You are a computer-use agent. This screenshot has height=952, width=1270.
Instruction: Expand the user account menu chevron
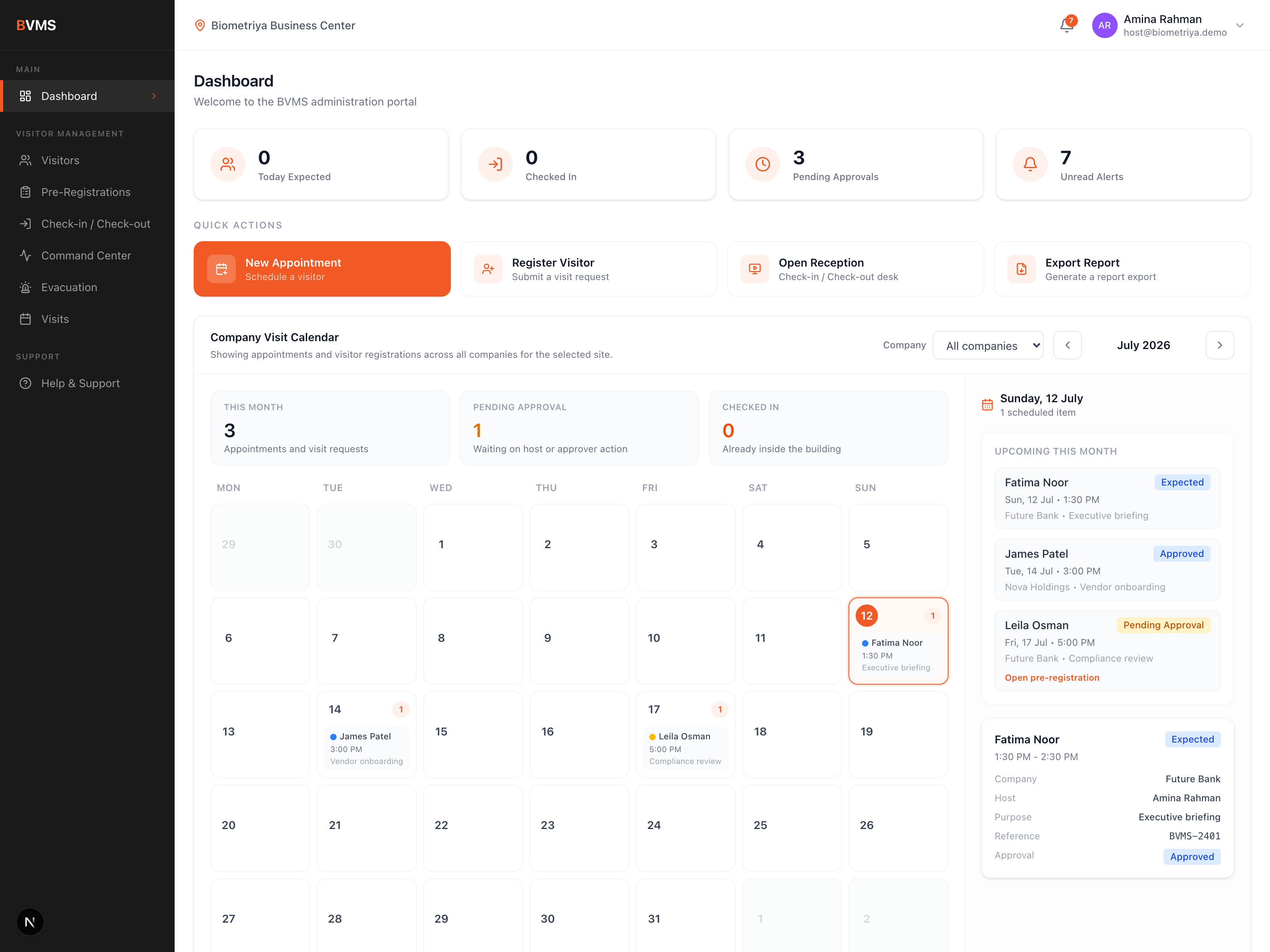[x=1239, y=25]
